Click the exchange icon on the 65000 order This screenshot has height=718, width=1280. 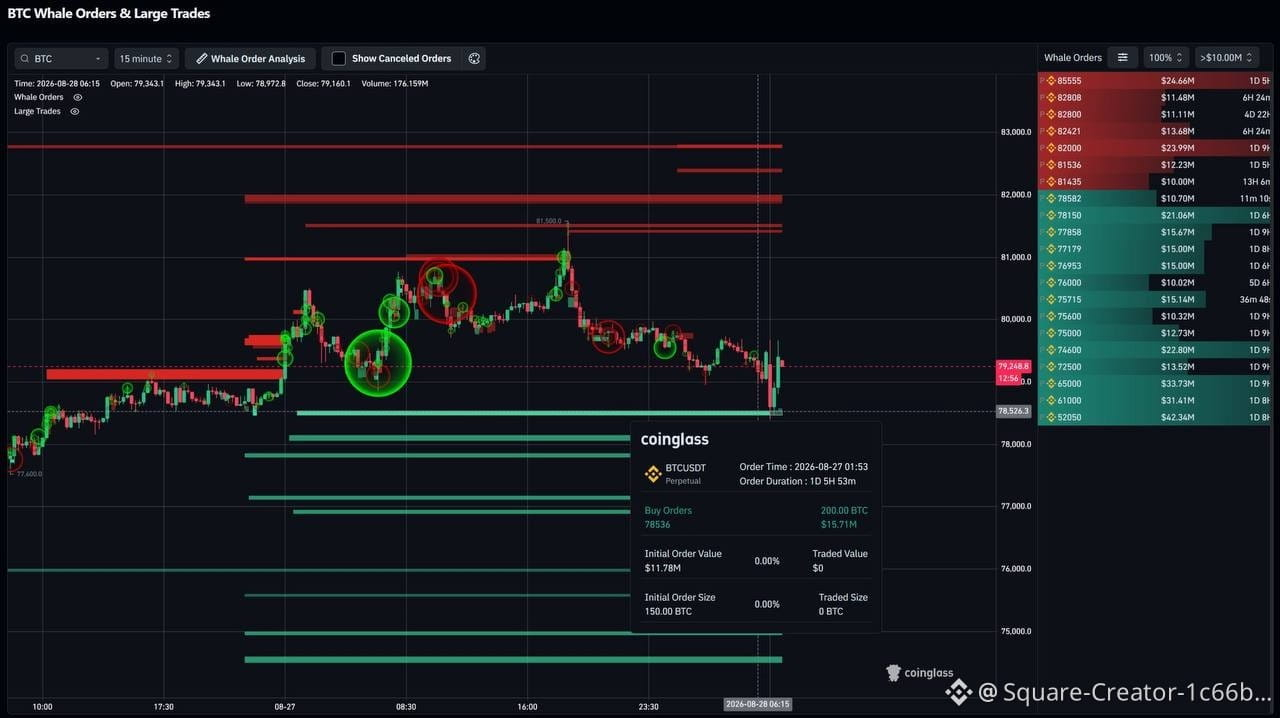tap(1051, 384)
